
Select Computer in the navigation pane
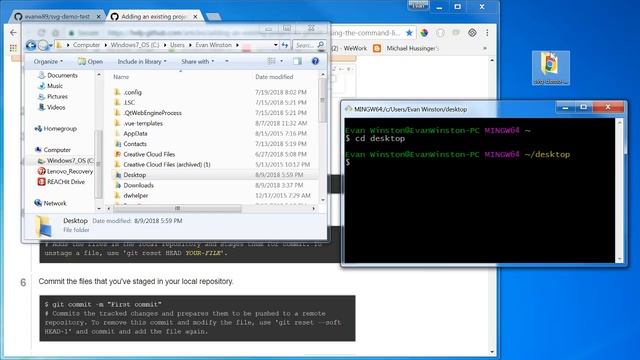click(53, 150)
